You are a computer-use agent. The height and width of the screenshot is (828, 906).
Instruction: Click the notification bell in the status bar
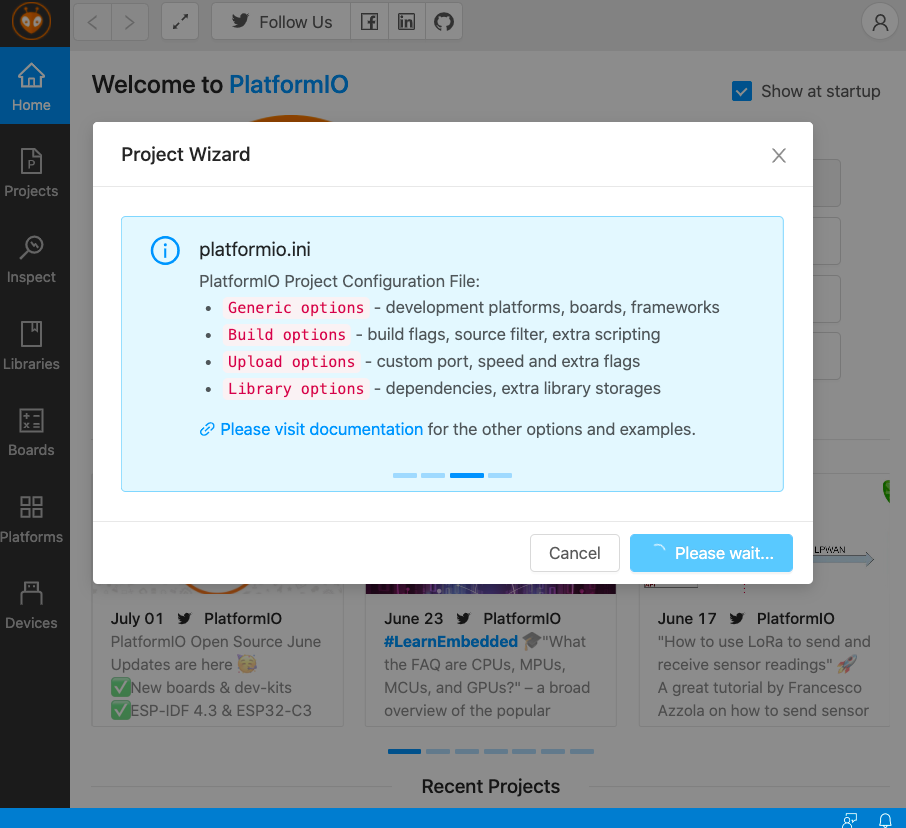tap(884, 819)
